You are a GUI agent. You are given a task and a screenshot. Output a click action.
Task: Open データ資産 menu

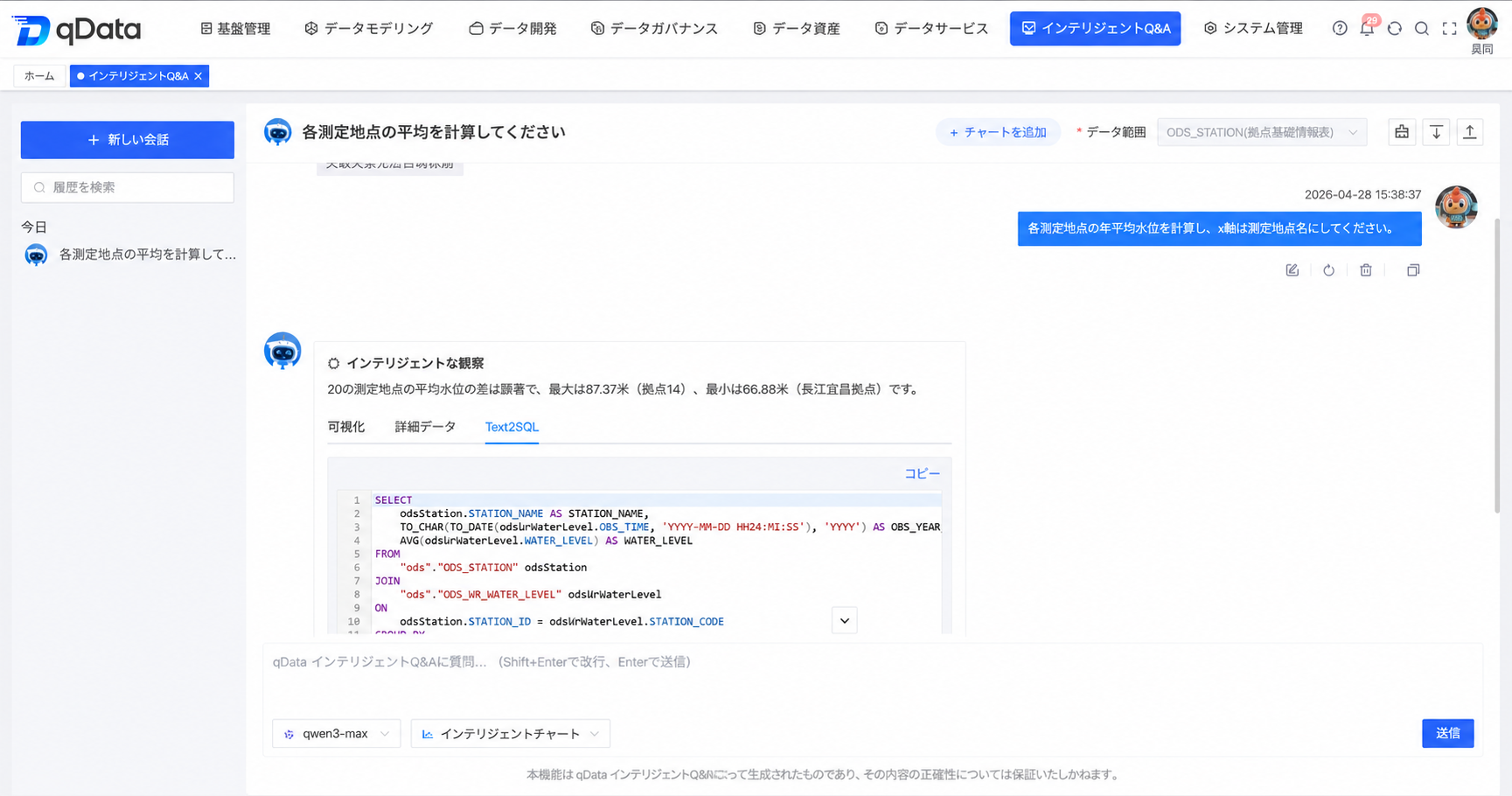point(796,28)
